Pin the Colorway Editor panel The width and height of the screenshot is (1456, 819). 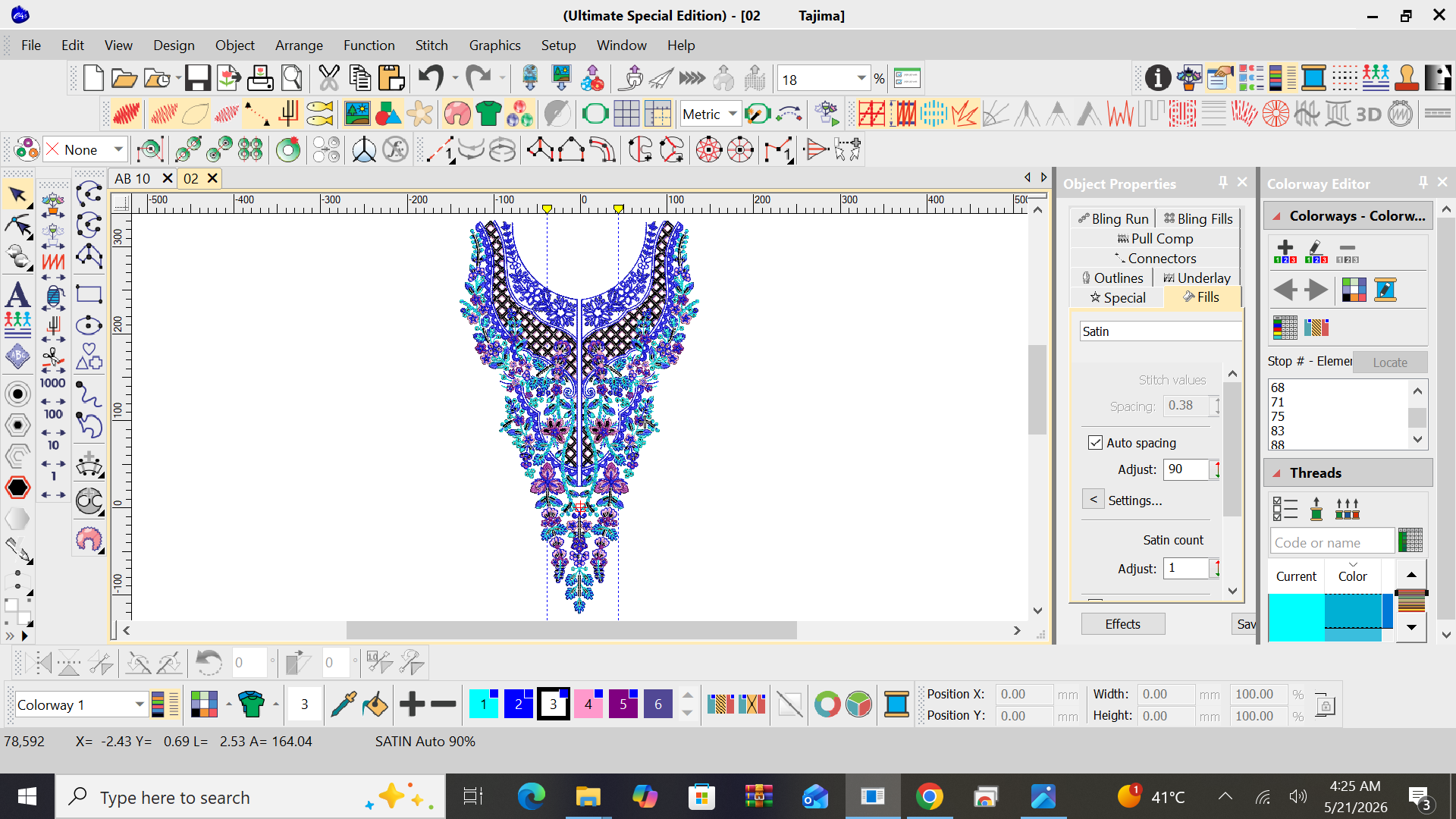pyautogui.click(x=1423, y=183)
